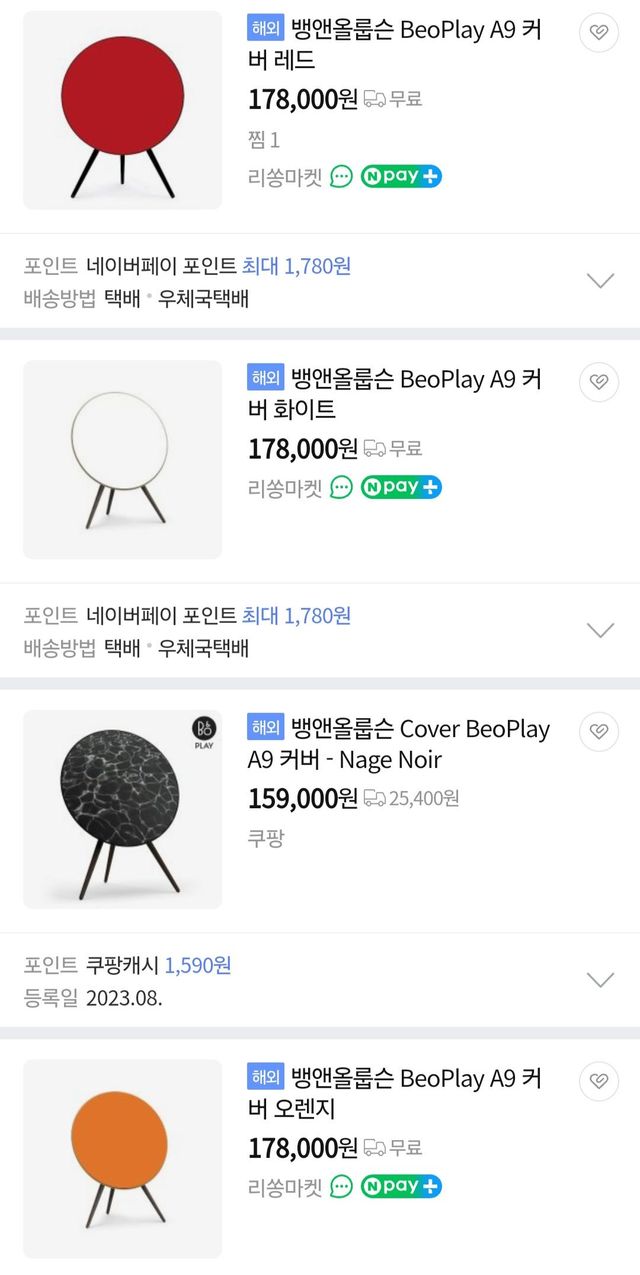640x1275 pixels.
Task: Tap Naver Talk chat icon for red cover seller
Action: (x=342, y=177)
